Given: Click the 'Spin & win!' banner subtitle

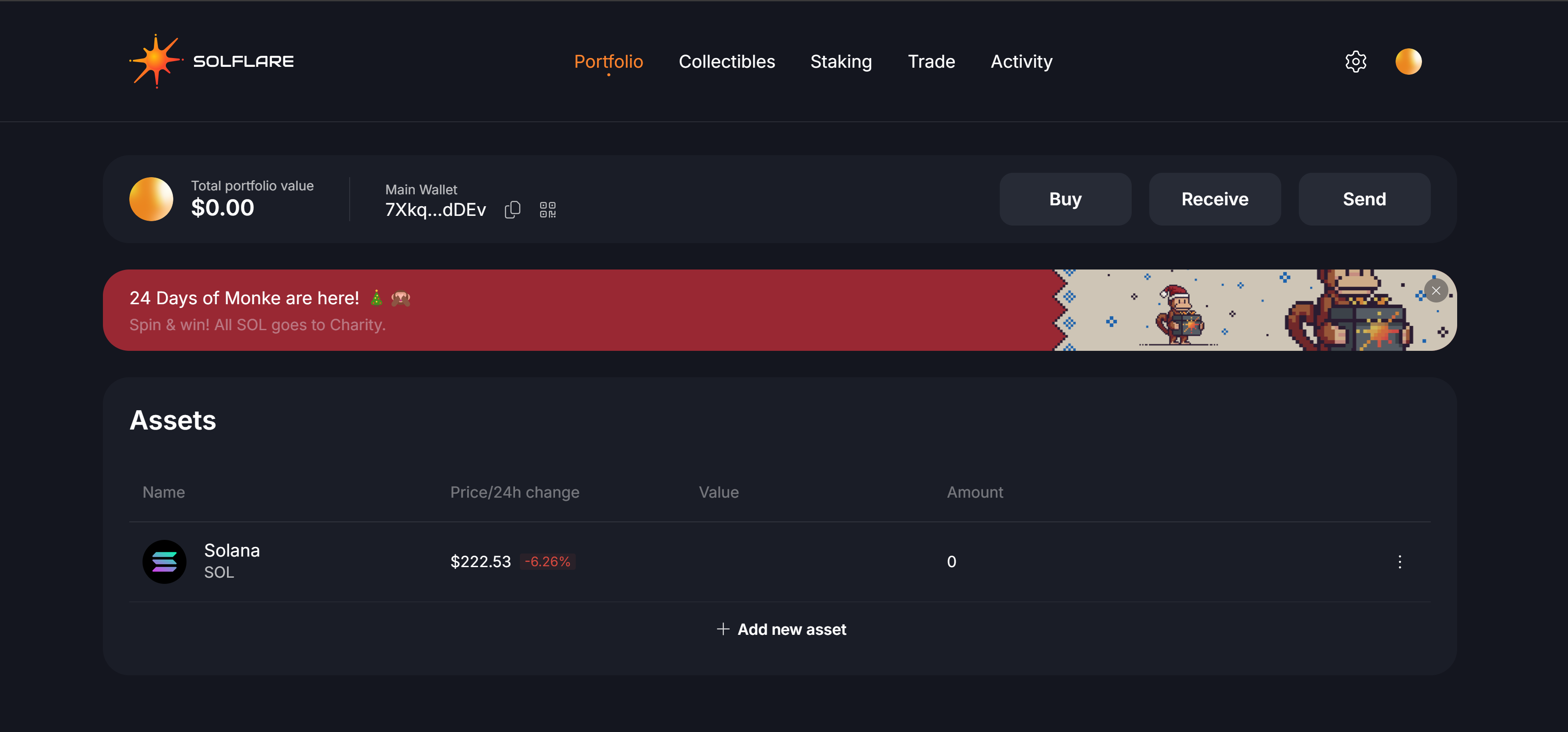Looking at the screenshot, I should (257, 325).
